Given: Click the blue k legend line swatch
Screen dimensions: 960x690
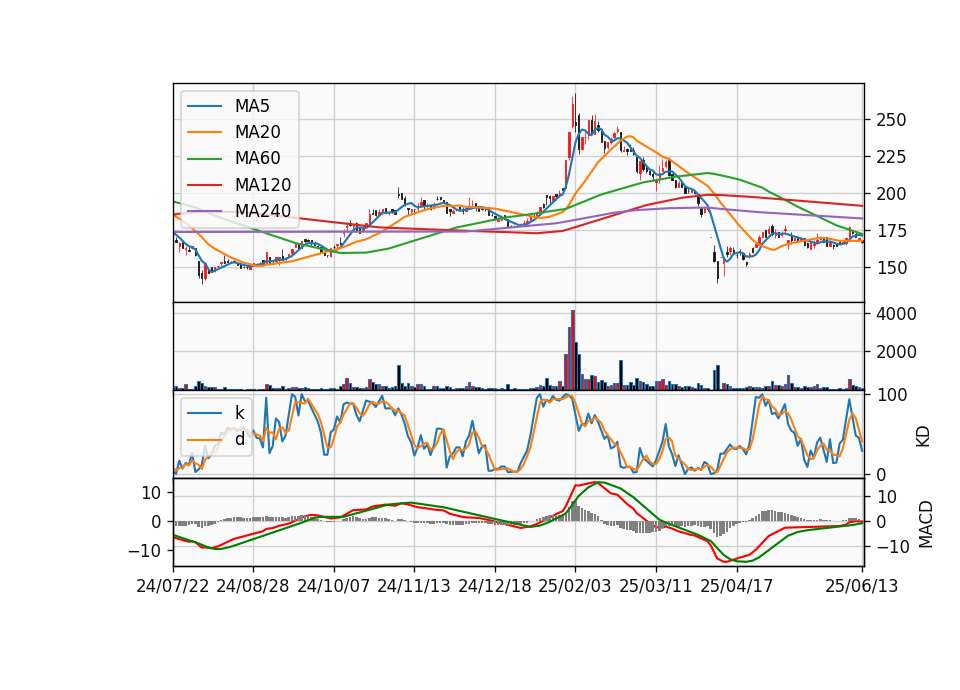Looking at the screenshot, I should (x=204, y=413).
